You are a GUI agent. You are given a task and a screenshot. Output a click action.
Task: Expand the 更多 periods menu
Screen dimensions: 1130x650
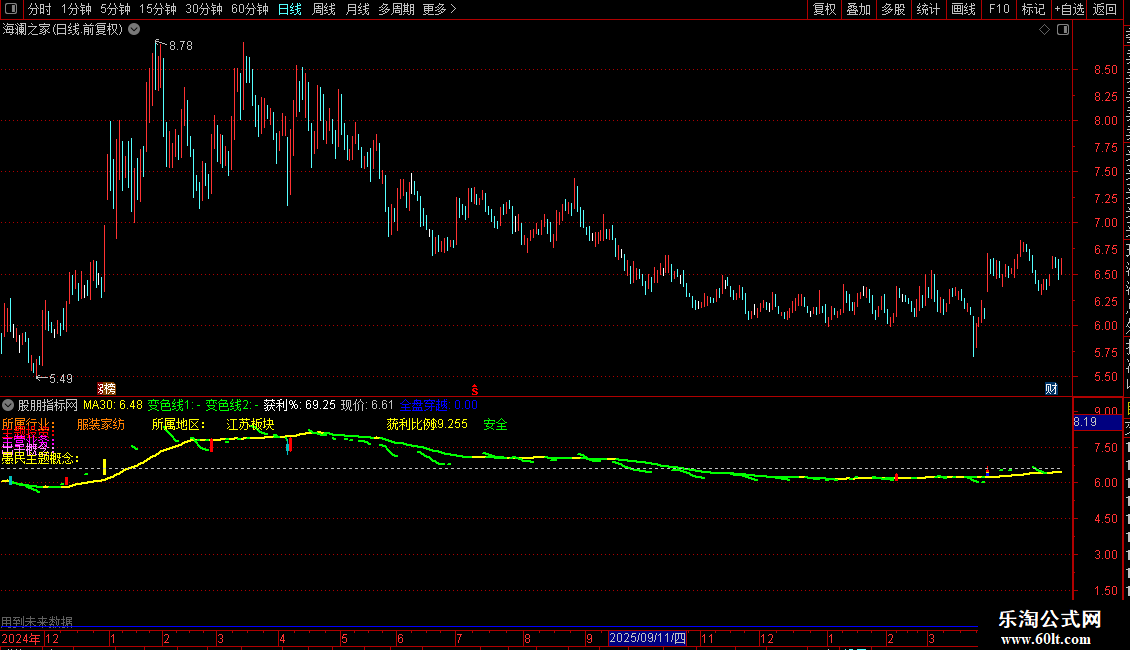440,9
